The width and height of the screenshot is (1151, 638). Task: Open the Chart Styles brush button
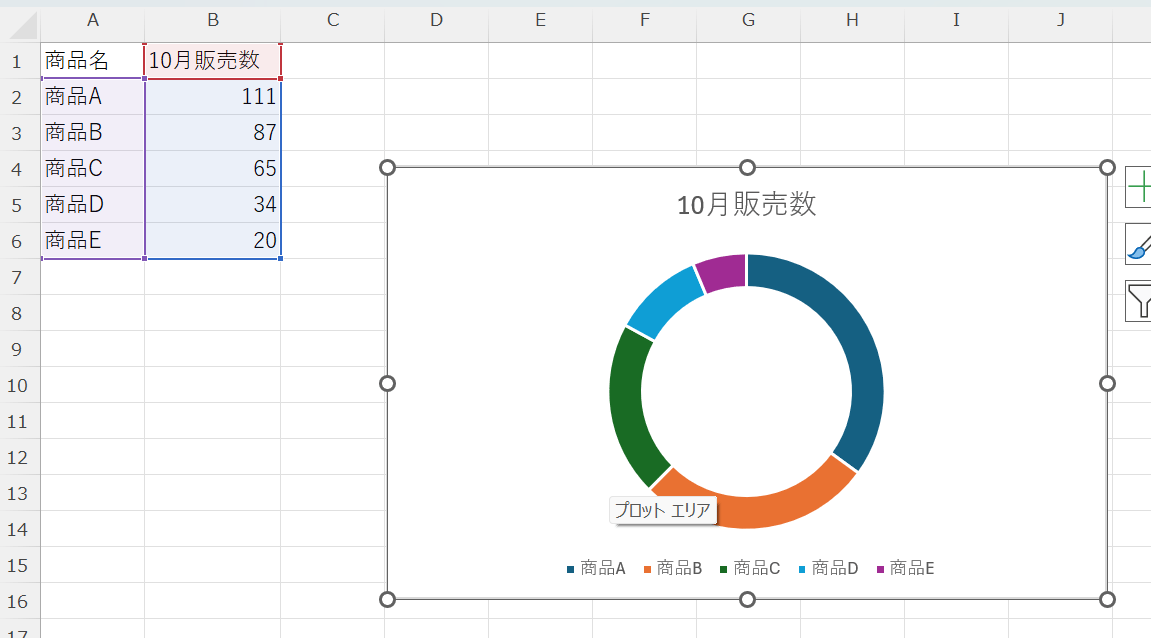click(1138, 243)
